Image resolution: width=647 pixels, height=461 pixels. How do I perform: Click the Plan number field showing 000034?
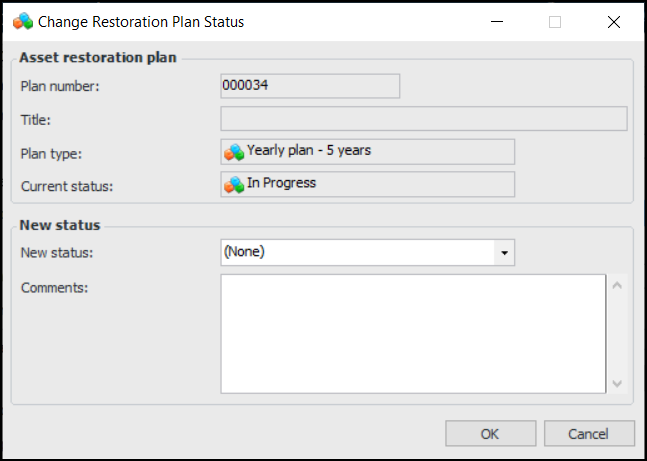309,86
